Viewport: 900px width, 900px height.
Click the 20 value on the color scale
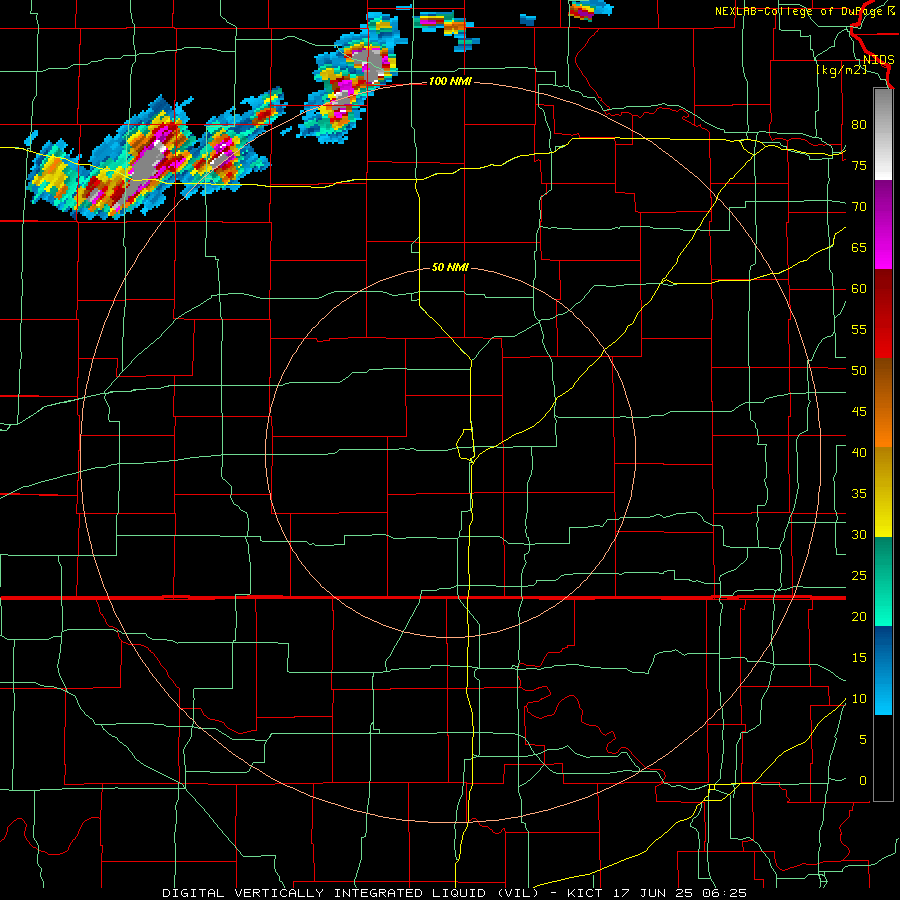pos(859,616)
